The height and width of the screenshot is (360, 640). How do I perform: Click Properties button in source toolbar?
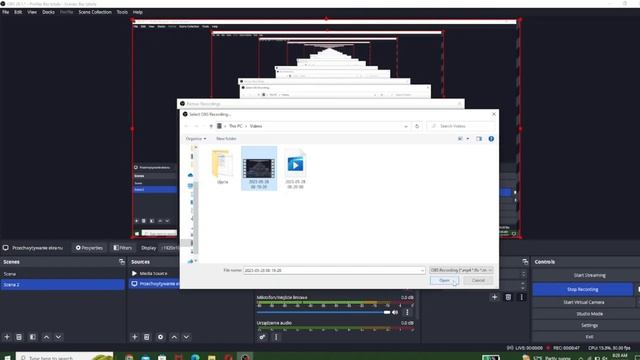89,248
